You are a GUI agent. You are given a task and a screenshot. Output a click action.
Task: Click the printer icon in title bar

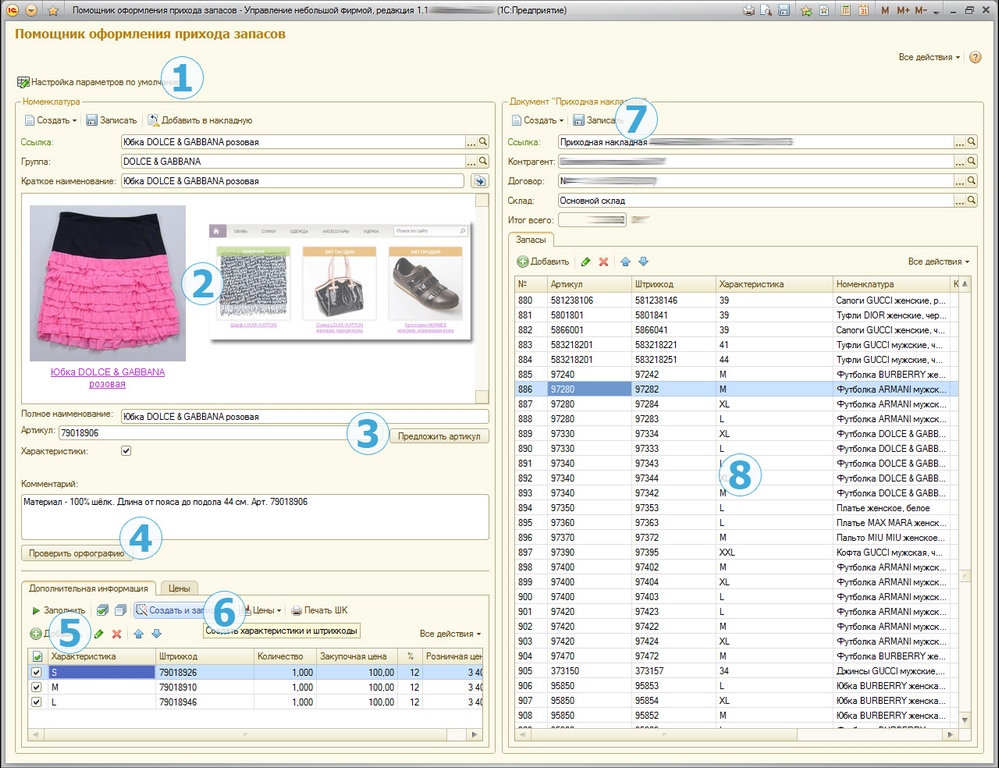[748, 9]
